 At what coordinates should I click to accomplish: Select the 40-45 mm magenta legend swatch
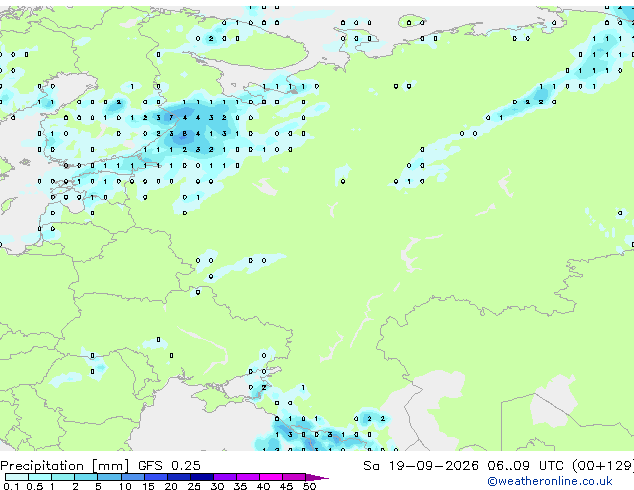click(271, 477)
